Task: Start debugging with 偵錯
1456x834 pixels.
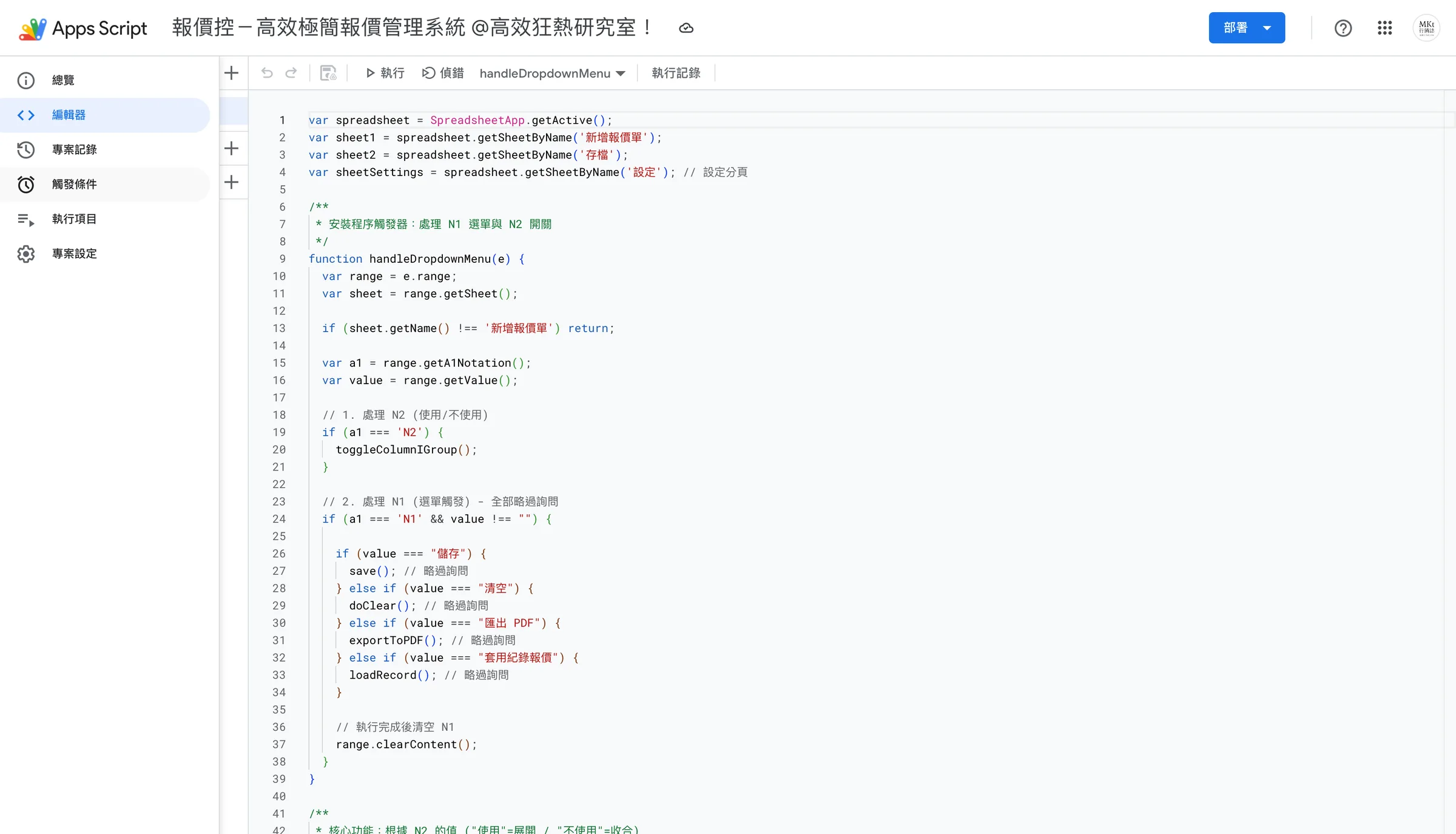Action: pos(443,73)
